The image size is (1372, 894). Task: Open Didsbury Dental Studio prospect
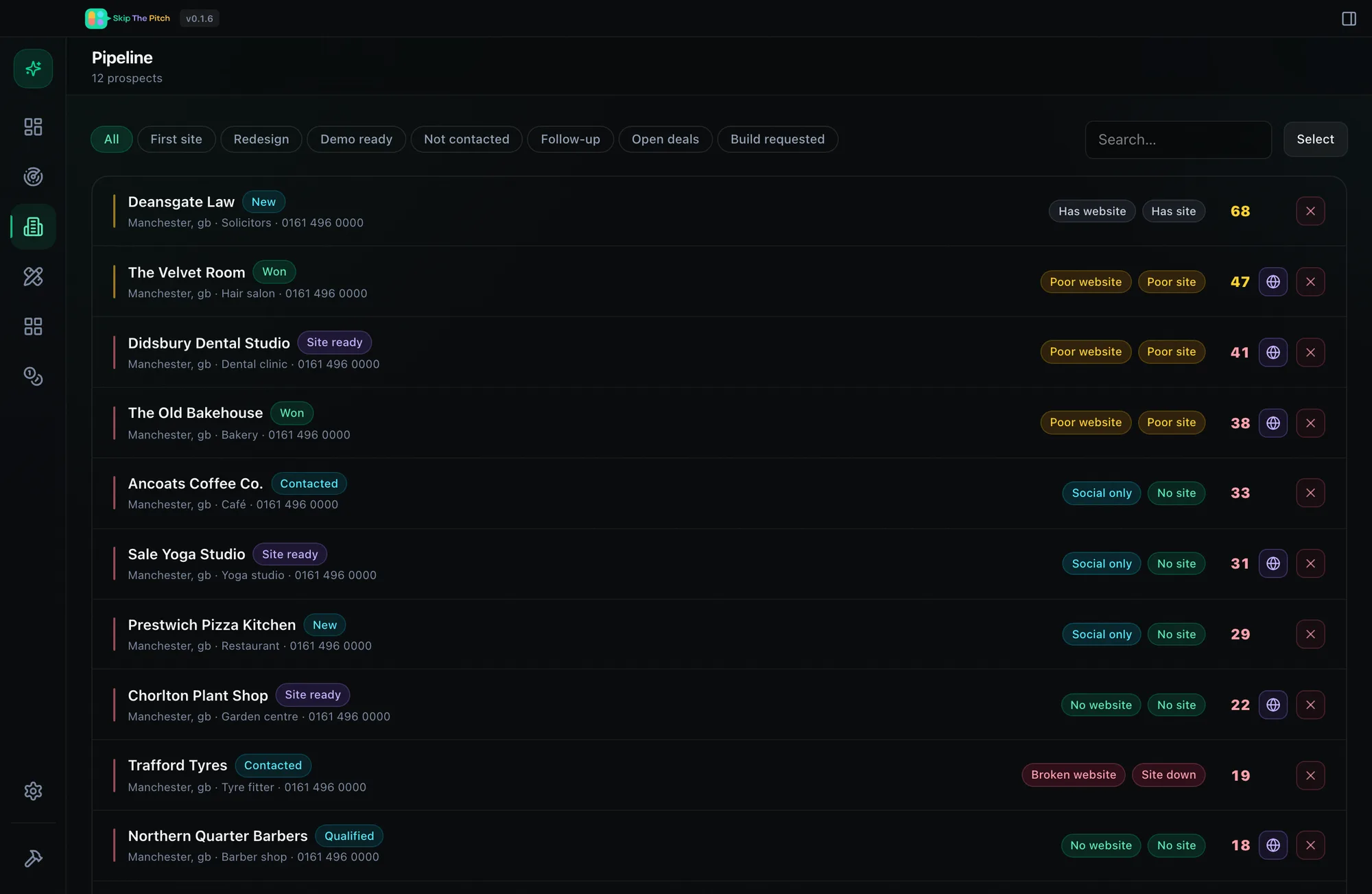pos(719,353)
